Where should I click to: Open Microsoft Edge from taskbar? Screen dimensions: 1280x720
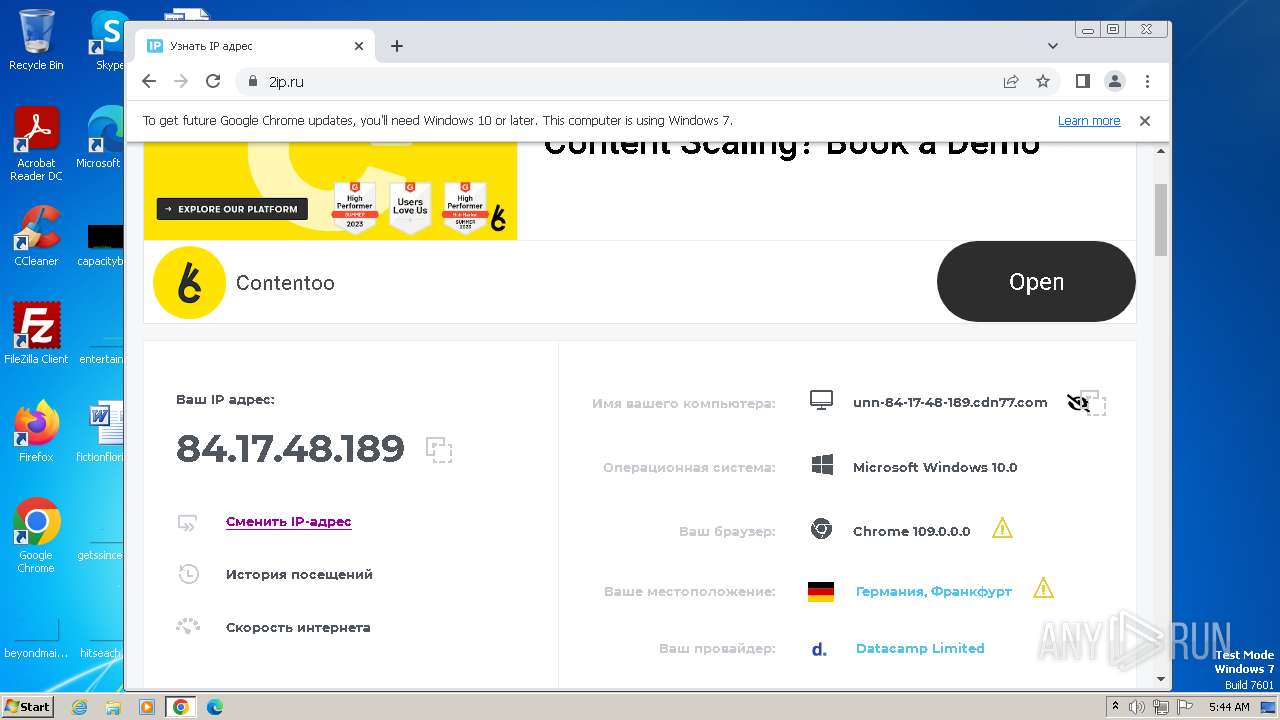coord(215,707)
